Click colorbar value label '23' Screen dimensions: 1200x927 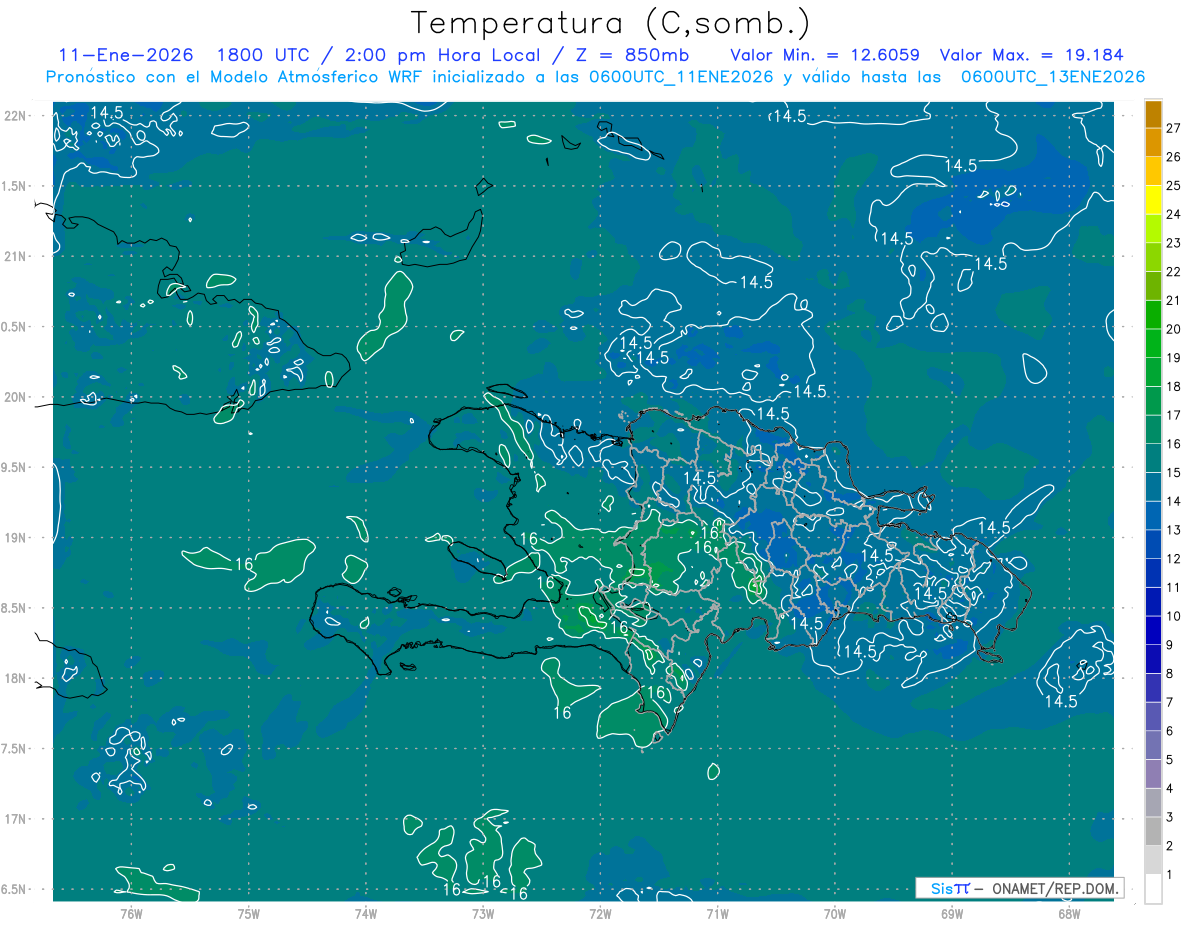pyautogui.click(x=1173, y=243)
